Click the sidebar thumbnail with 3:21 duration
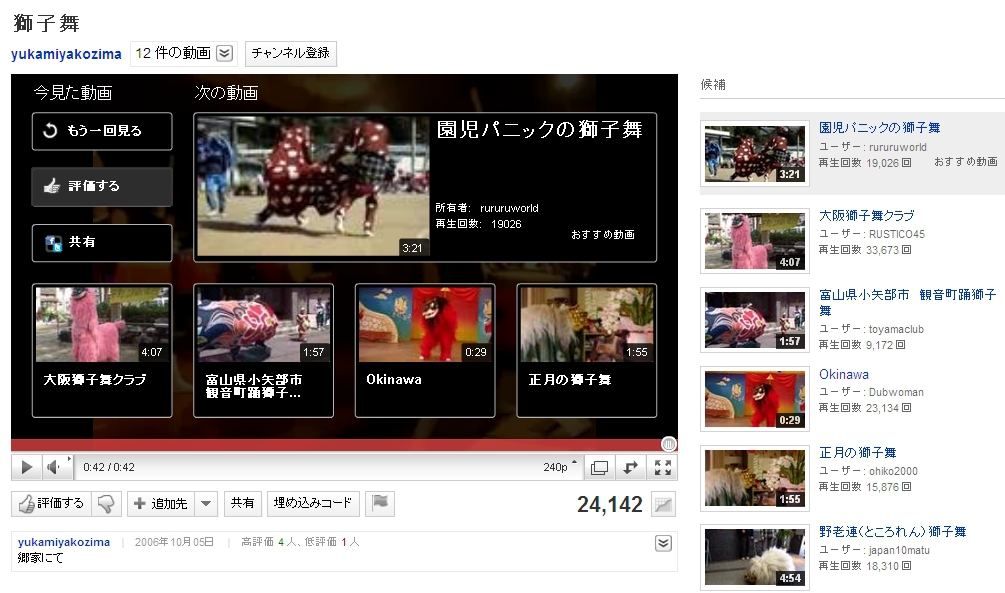 coord(755,154)
